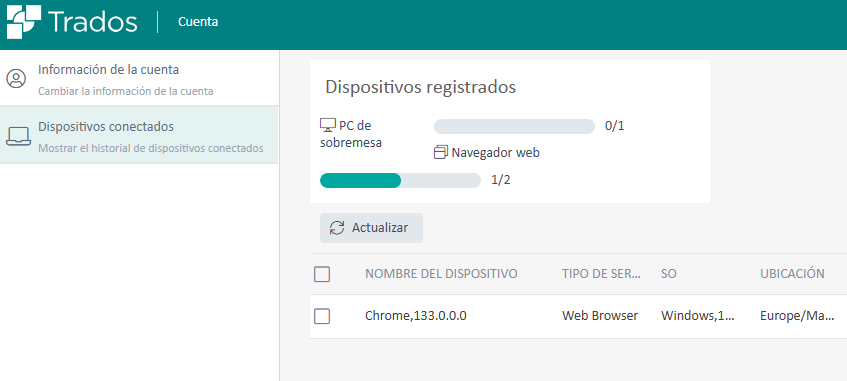Click the PC de sobremesa label

[x=351, y=134]
